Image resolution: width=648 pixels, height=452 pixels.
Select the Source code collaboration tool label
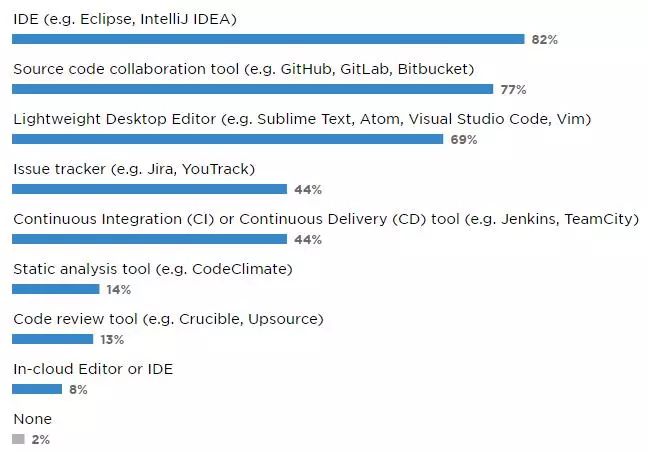click(243, 69)
